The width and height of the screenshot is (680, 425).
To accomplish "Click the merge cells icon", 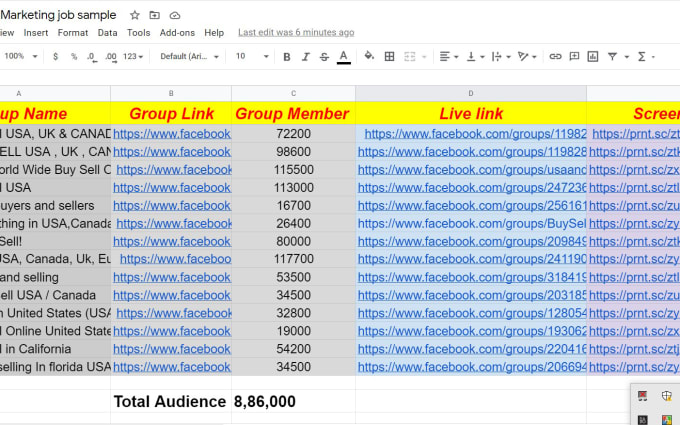I will click(409, 56).
